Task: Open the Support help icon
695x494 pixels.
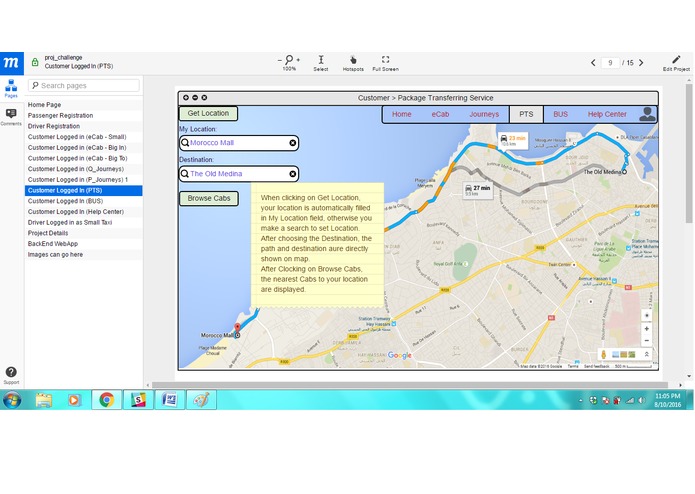Action: [x=11, y=375]
